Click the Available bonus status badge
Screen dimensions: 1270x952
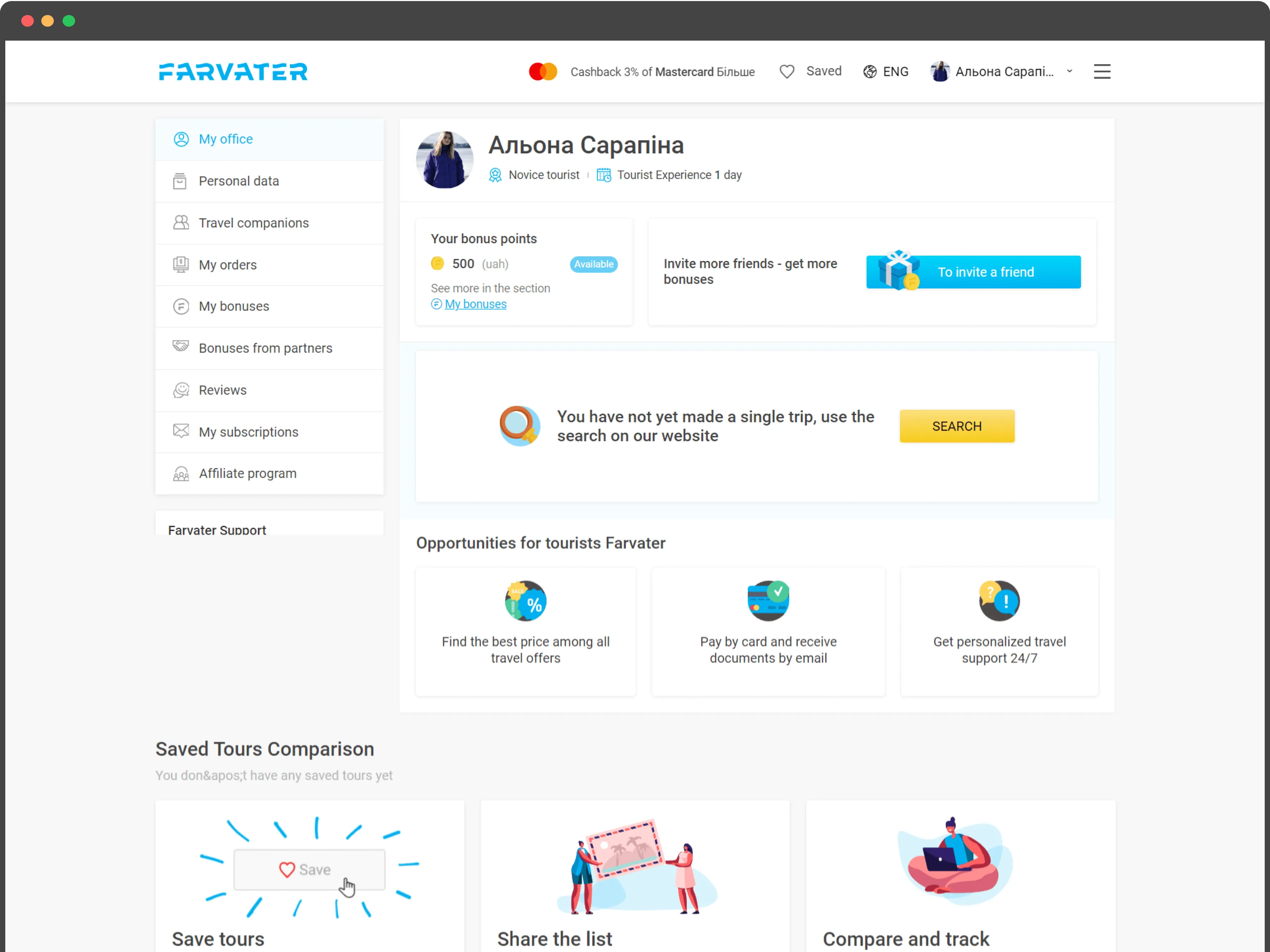coord(593,264)
